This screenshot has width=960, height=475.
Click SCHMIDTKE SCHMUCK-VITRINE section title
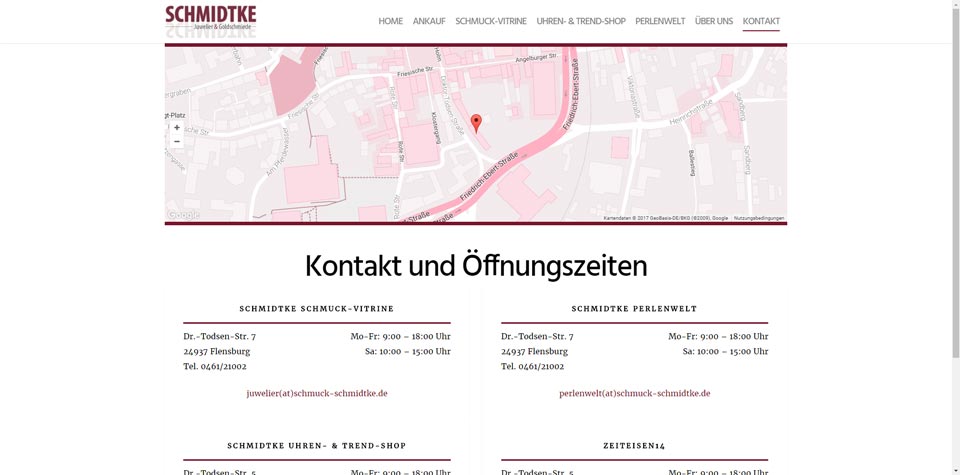pyautogui.click(x=317, y=309)
